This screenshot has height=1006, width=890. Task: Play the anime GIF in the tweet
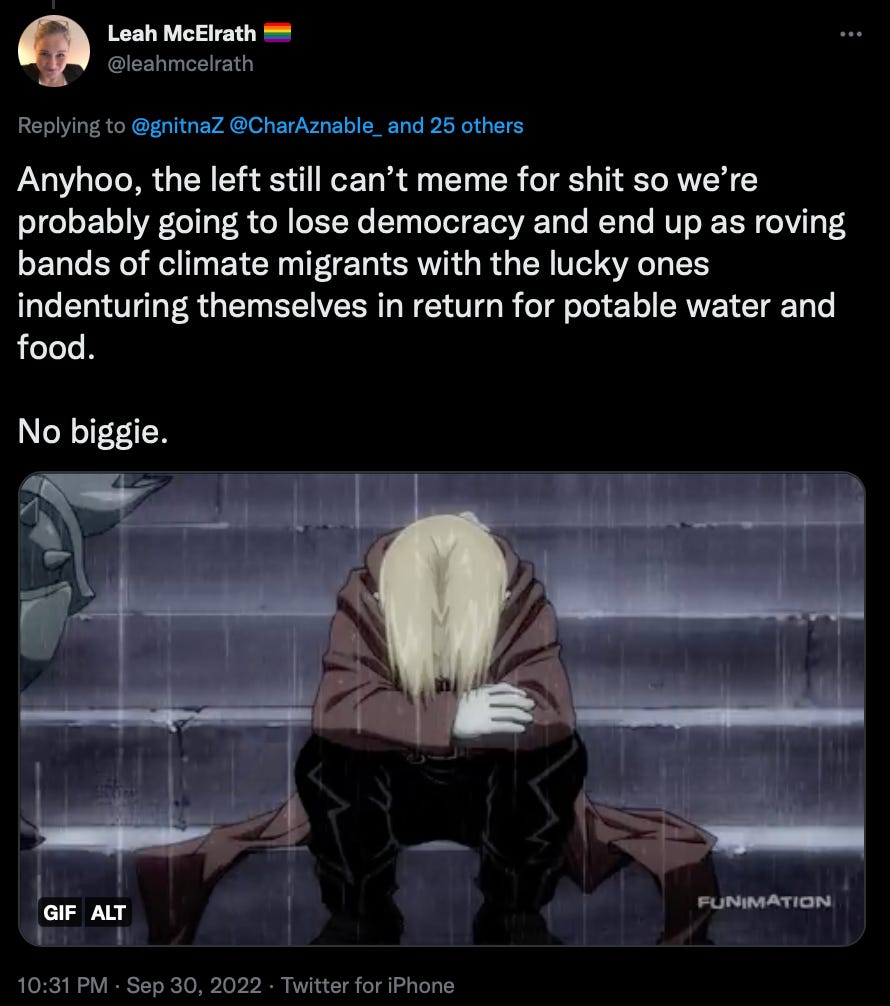coord(441,709)
